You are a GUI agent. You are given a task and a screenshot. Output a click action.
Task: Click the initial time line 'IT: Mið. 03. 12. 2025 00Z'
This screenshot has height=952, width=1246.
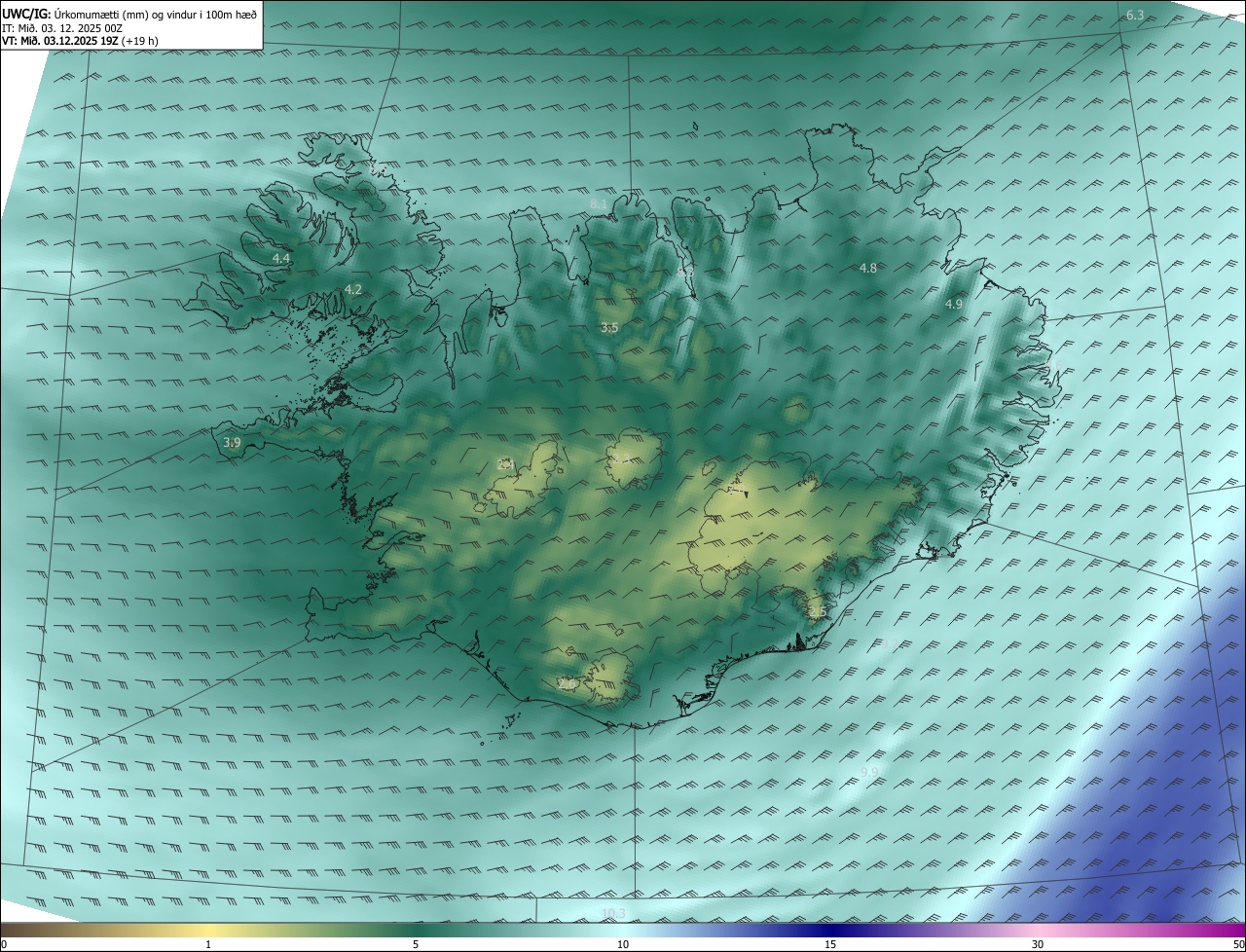62,28
